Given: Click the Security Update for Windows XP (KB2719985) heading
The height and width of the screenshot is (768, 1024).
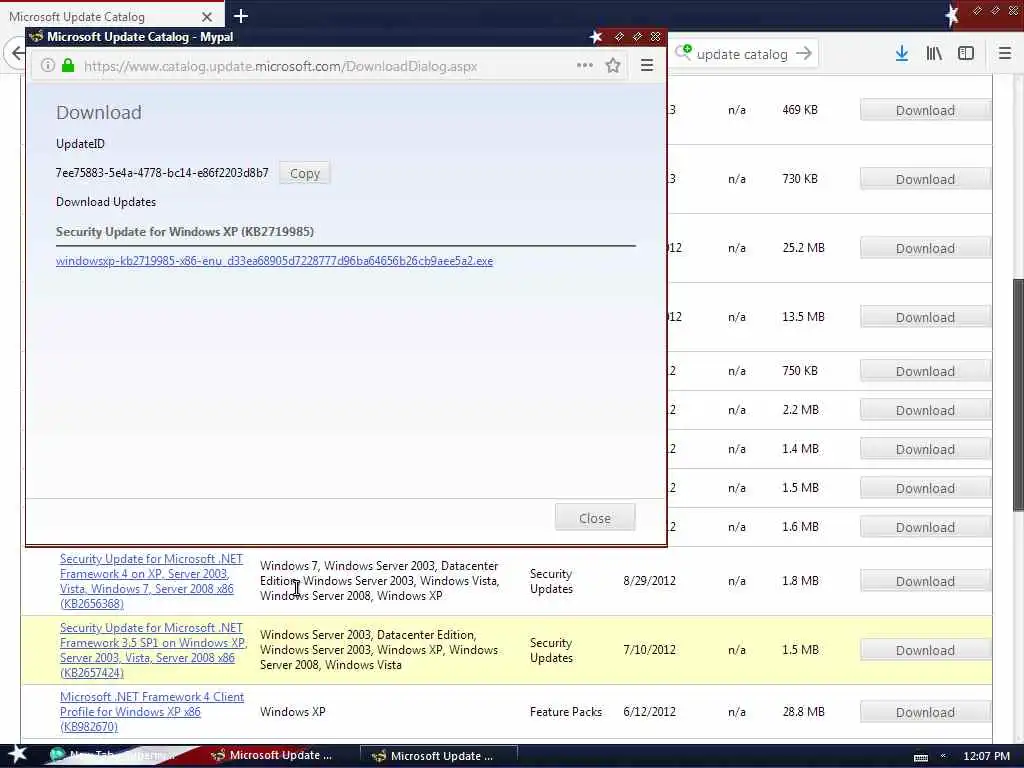Looking at the screenshot, I should point(185,232).
